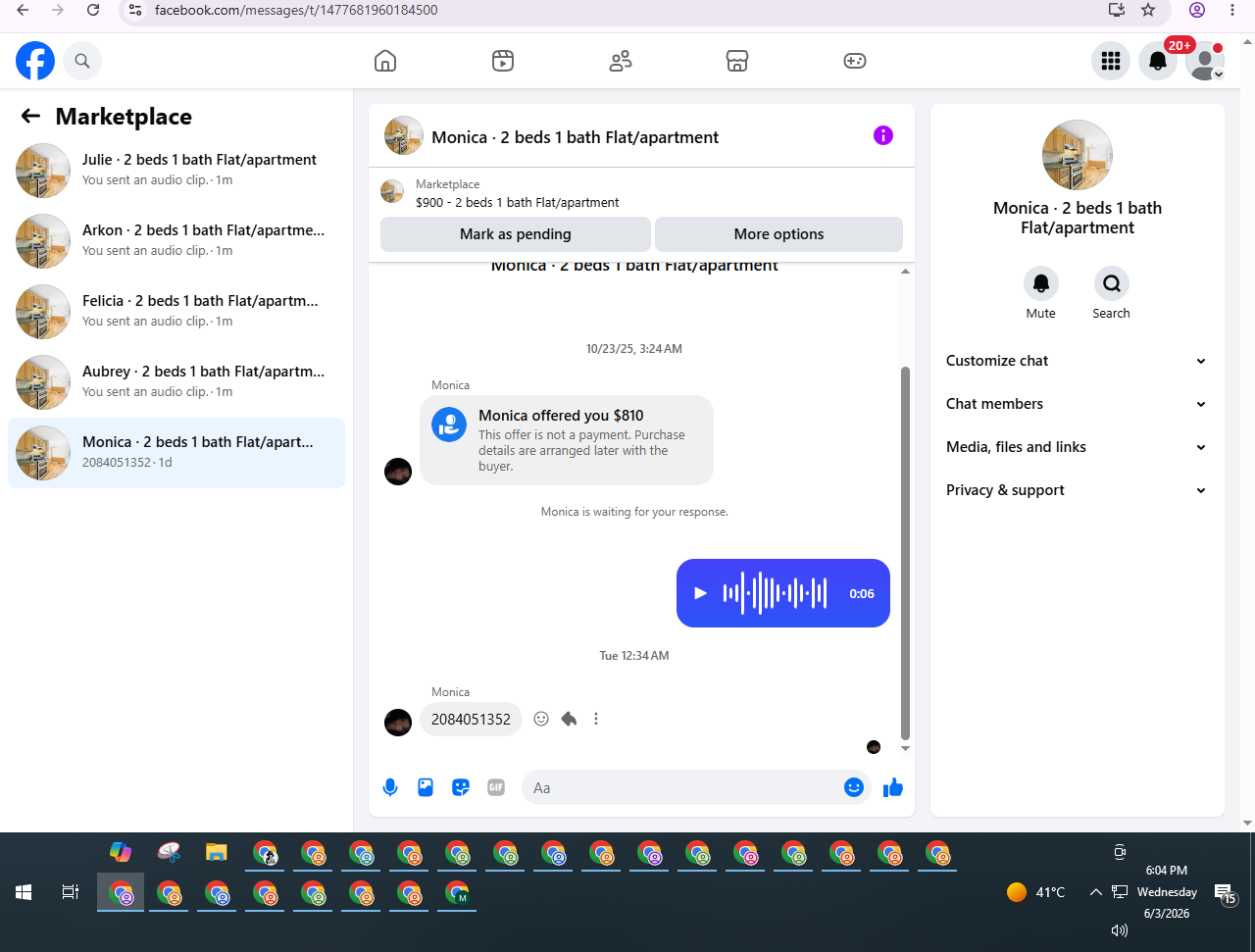Expand Chat members section
Viewport: 1255px width, 952px height.
(x=1077, y=404)
